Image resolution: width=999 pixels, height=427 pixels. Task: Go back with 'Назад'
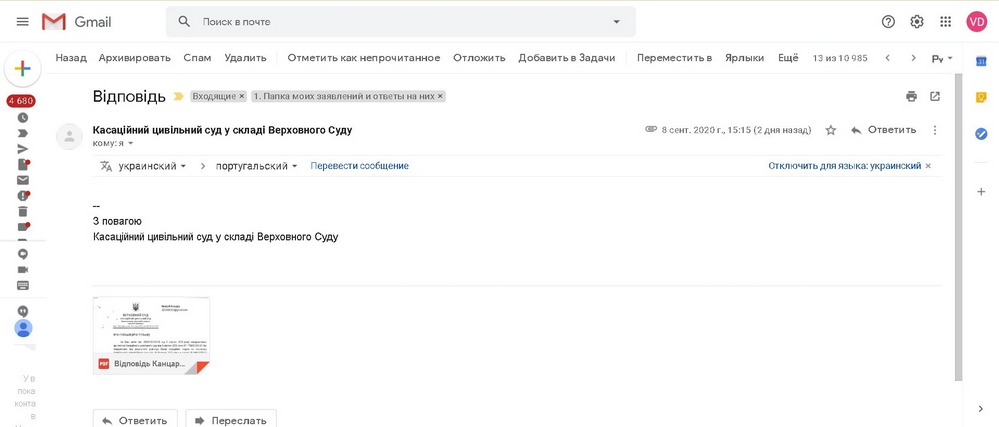tap(71, 58)
